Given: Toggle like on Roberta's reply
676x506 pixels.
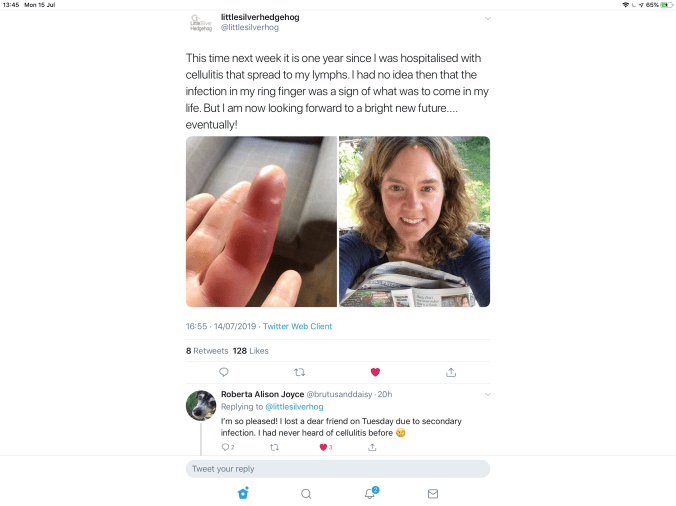Looking at the screenshot, I should click(x=324, y=447).
